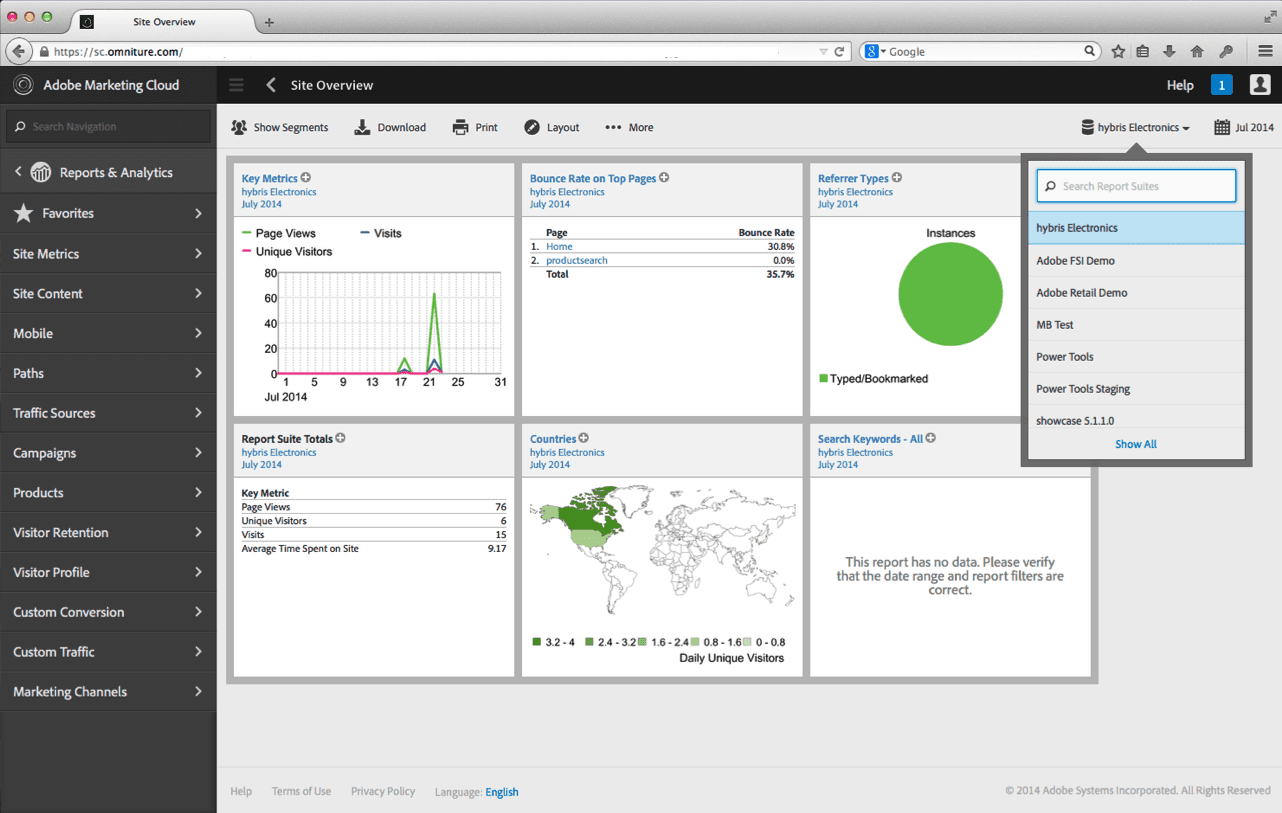Open the productsearch page link
1282x813 pixels.
(577, 260)
